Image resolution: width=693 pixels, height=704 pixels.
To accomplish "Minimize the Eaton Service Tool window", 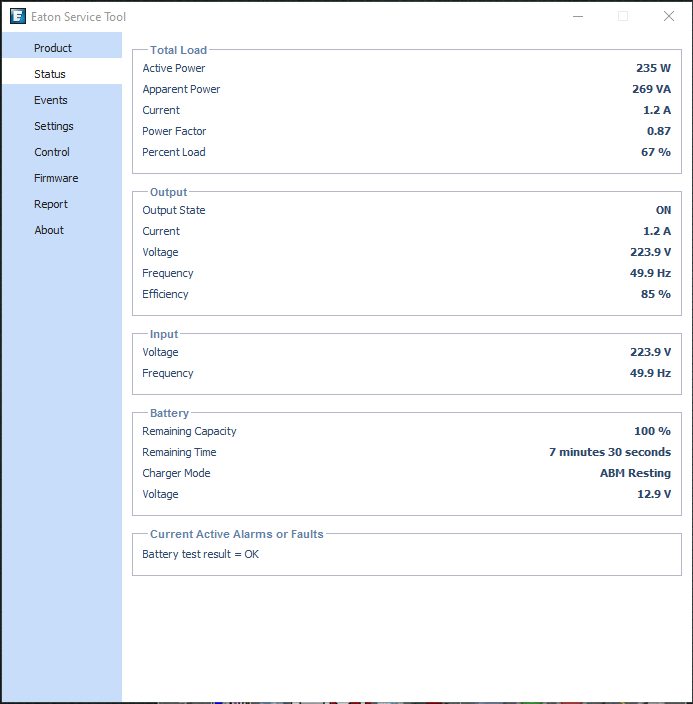I will click(578, 17).
